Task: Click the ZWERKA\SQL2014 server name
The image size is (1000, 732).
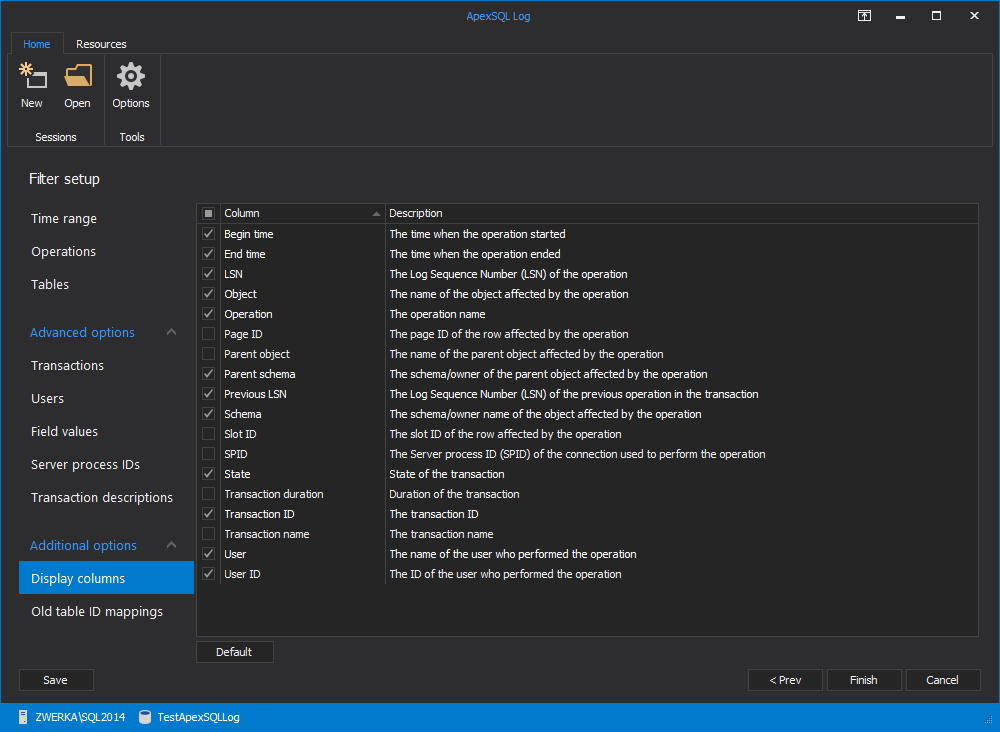Action: (80, 717)
